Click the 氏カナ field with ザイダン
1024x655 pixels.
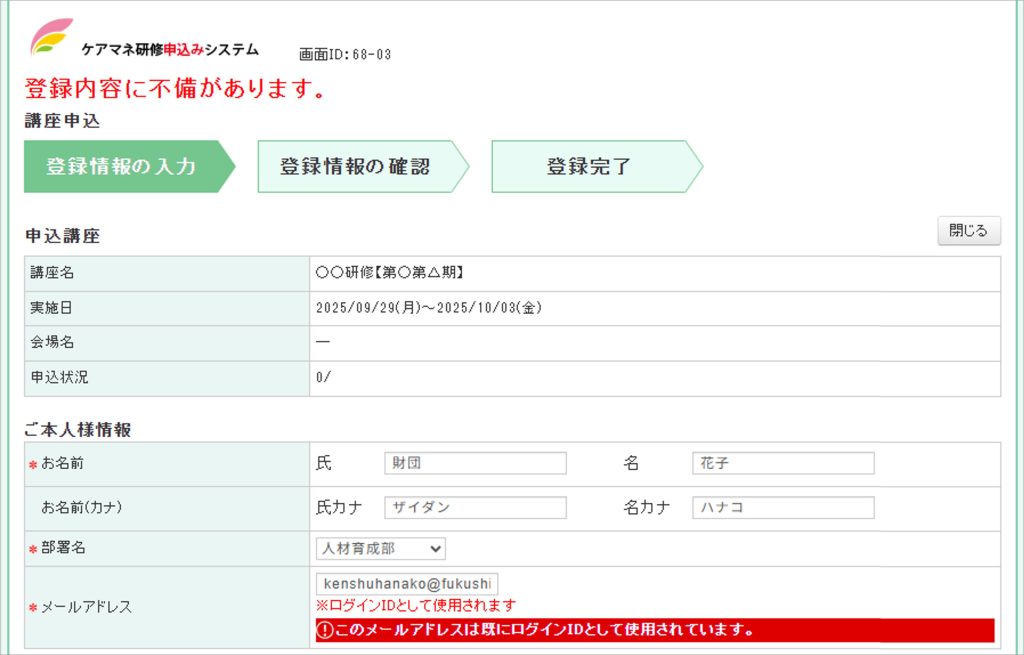(x=475, y=508)
